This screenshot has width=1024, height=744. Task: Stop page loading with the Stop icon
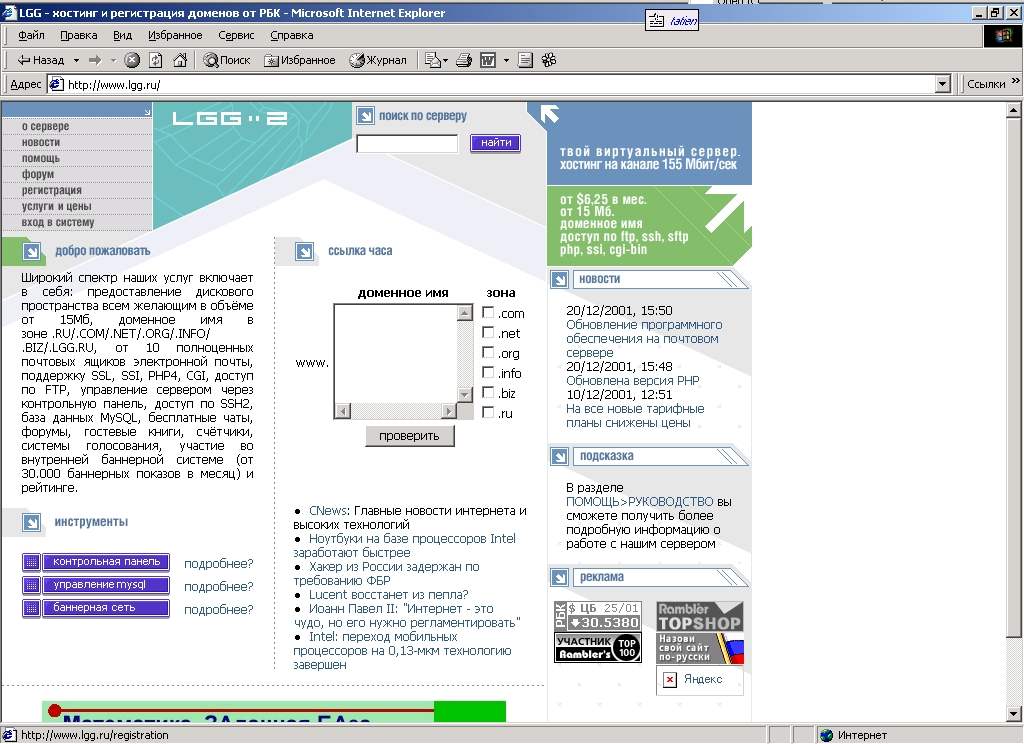point(132,61)
